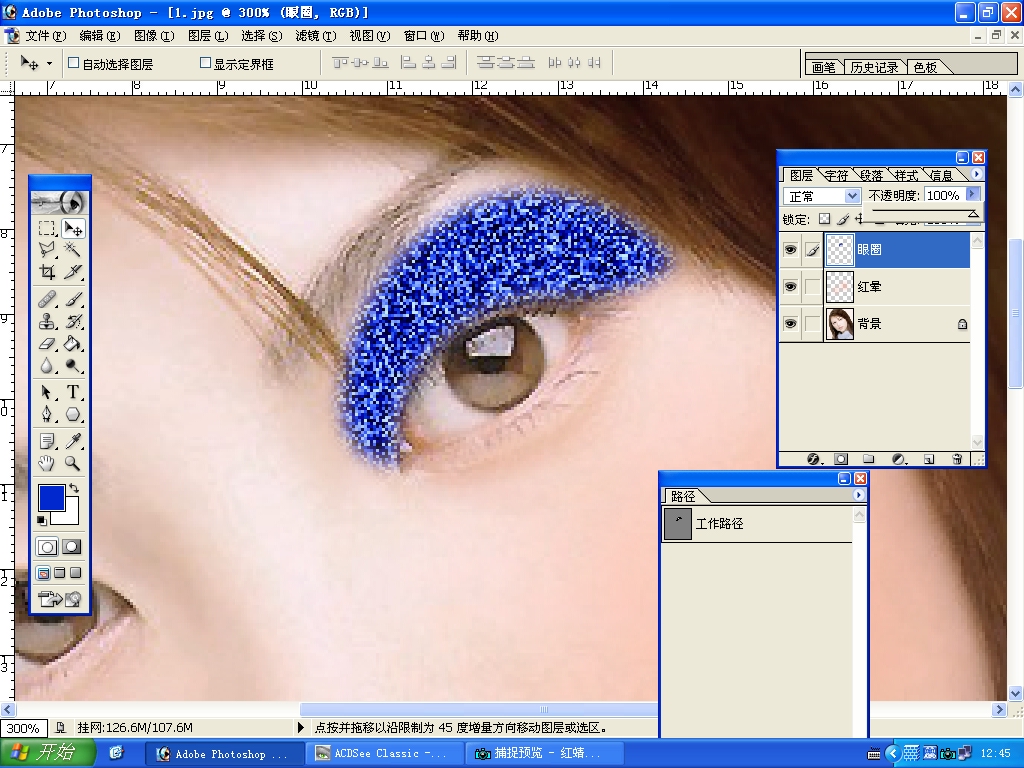The height and width of the screenshot is (768, 1024).
Task: Open the 选择 menu
Action: (x=261, y=36)
